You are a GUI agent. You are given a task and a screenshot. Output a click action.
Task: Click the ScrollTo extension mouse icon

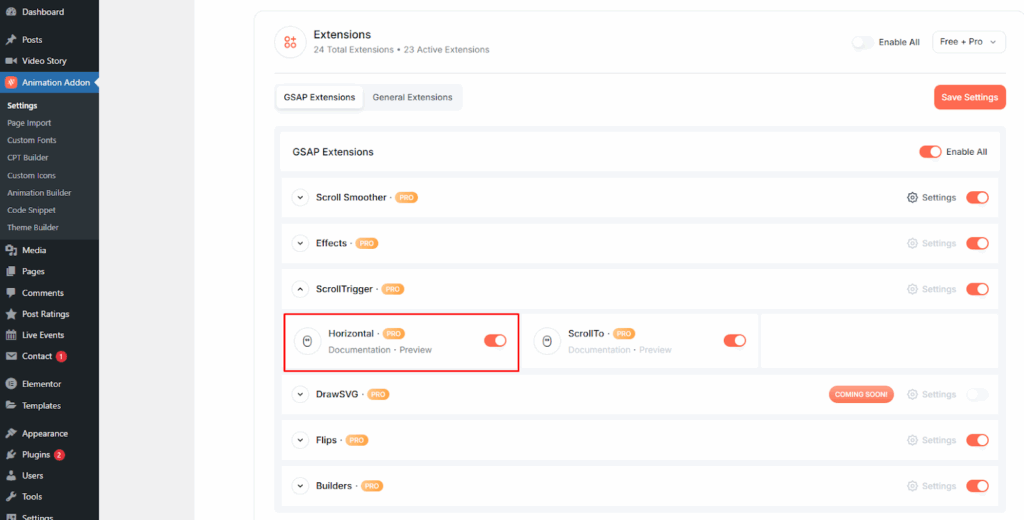[546, 342]
